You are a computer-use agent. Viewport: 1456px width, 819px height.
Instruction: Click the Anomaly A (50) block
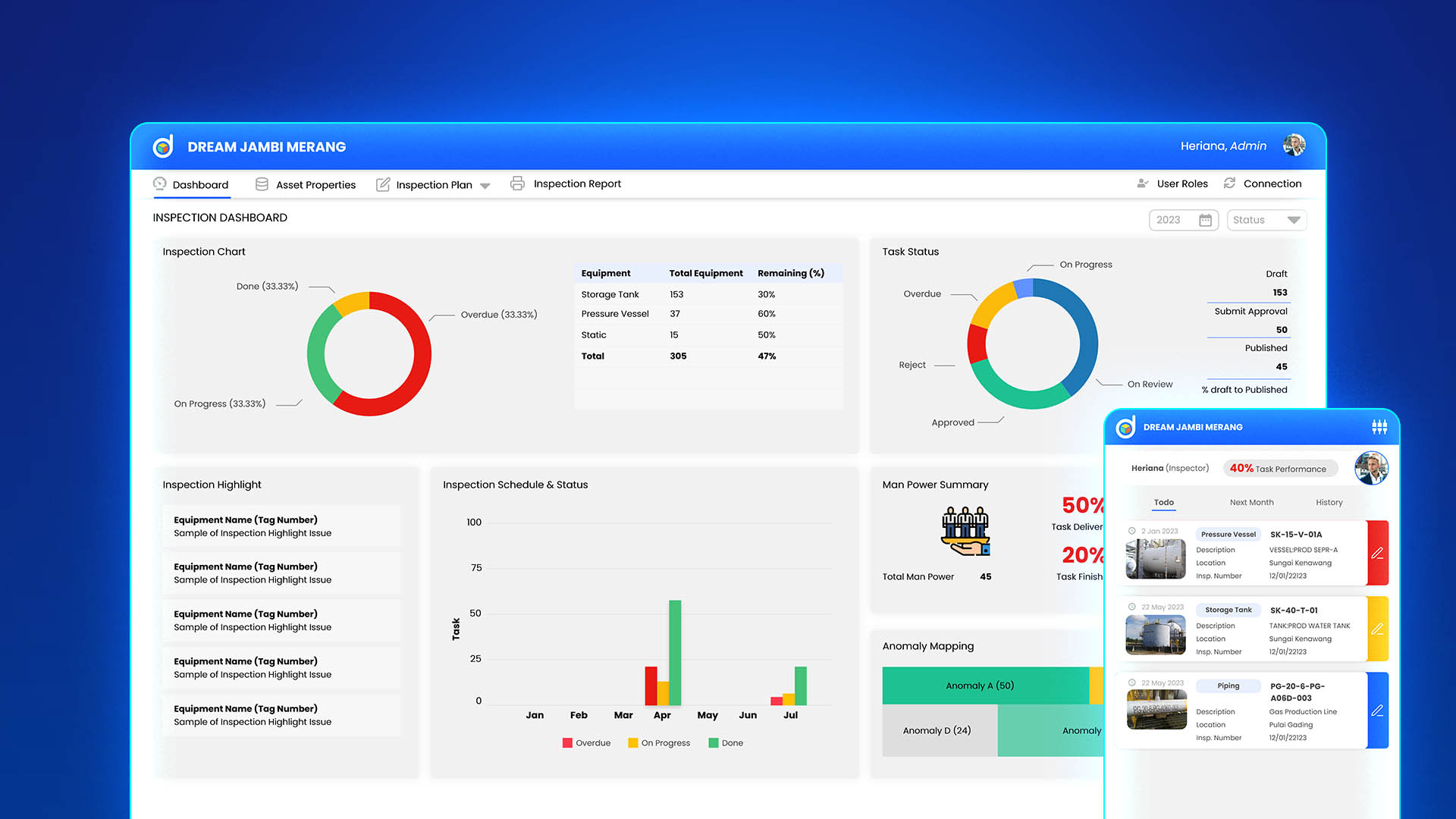click(x=985, y=686)
